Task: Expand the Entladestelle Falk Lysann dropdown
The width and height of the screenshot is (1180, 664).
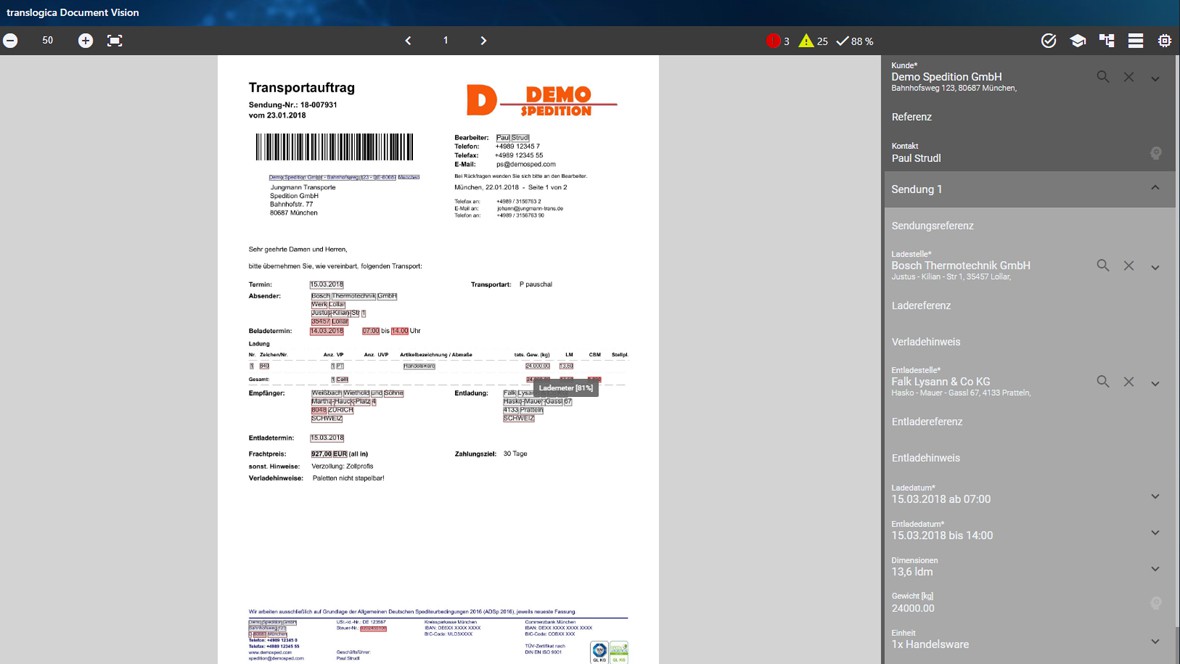Action: [x=1155, y=383]
